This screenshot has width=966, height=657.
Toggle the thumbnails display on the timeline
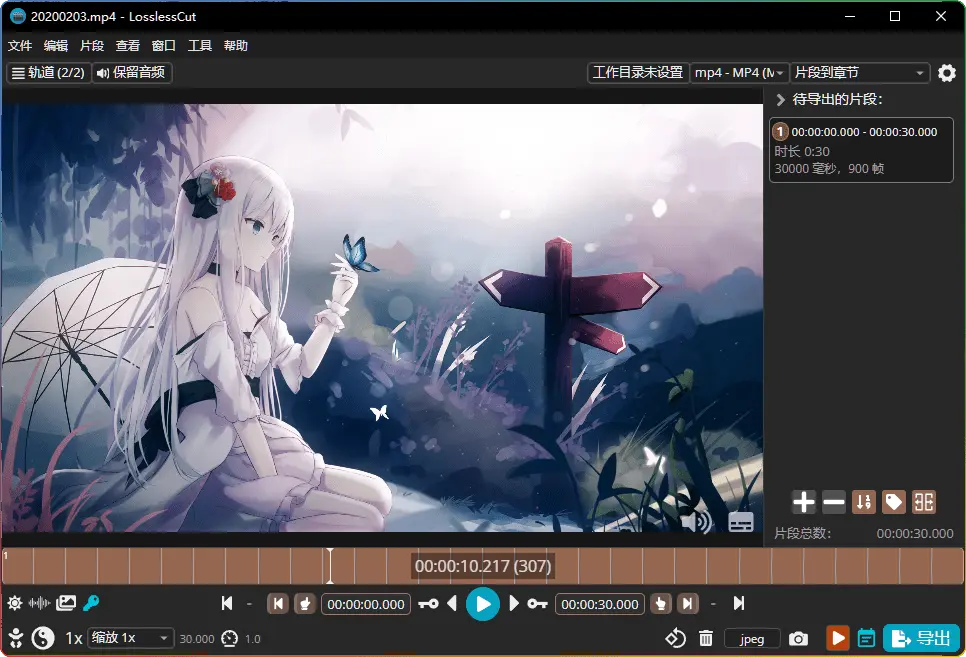66,603
